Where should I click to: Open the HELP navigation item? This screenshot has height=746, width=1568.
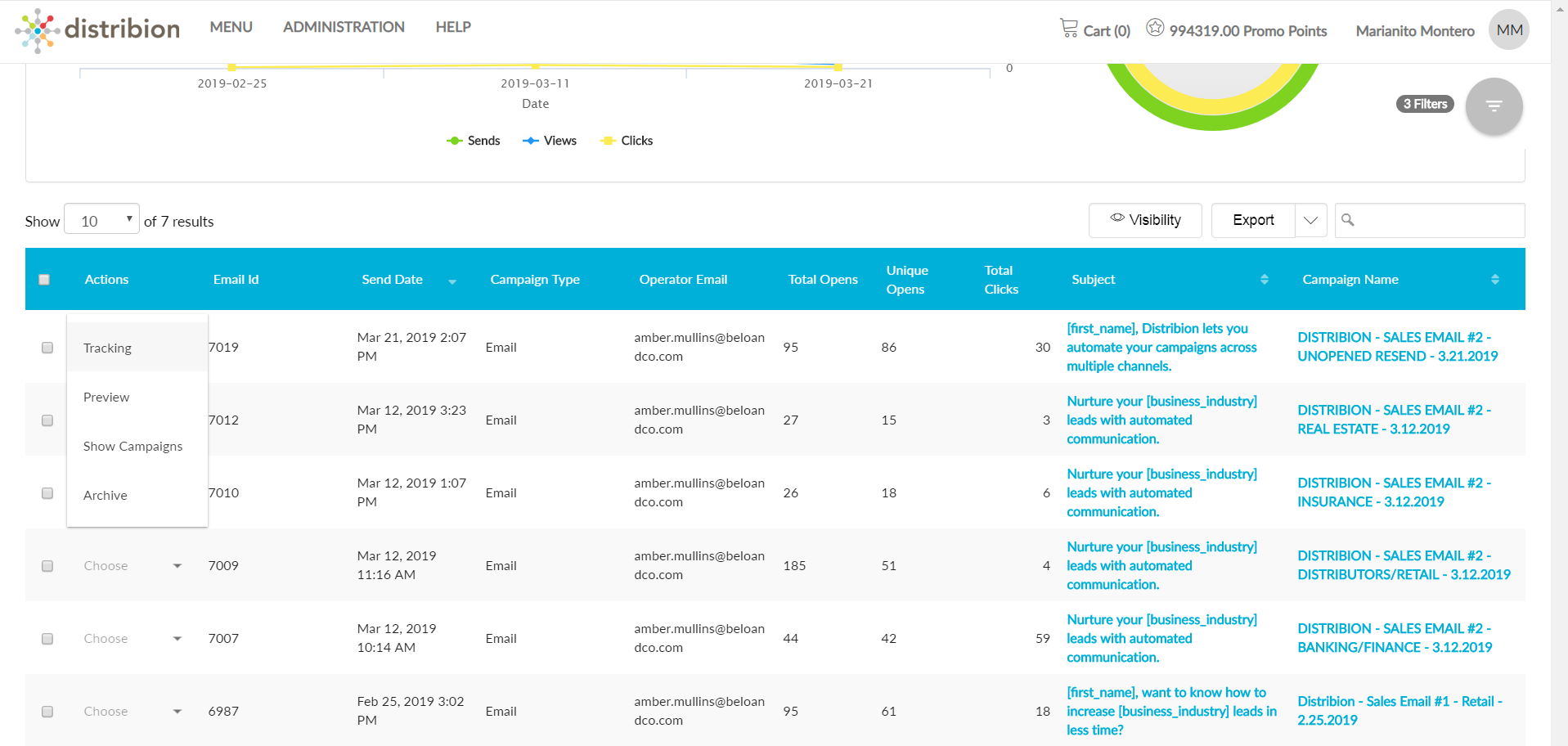coord(453,27)
